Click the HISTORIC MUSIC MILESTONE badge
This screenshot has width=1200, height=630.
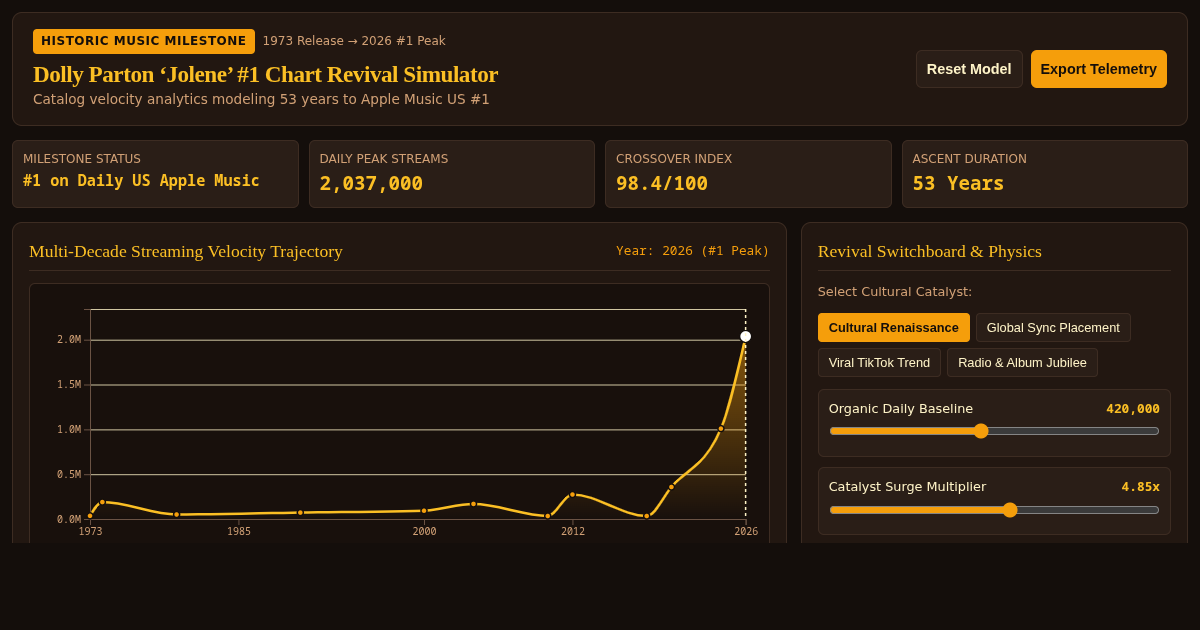(x=144, y=41)
